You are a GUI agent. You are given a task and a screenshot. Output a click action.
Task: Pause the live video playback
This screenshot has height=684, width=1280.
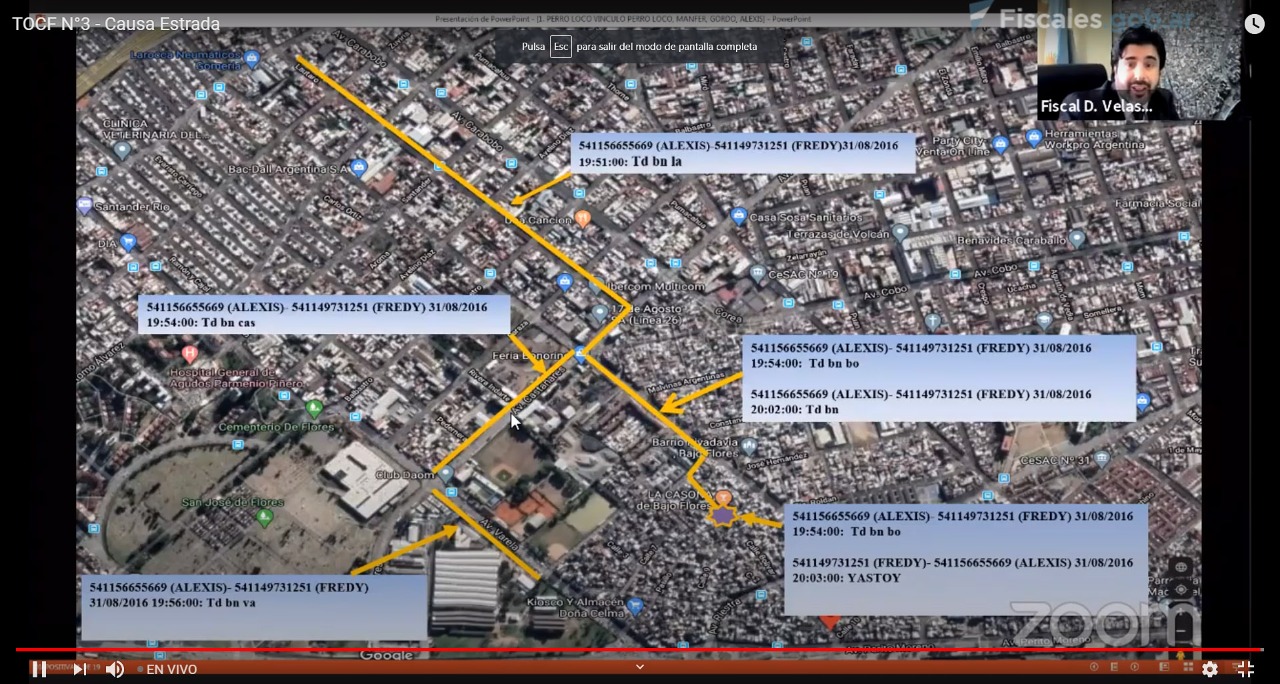click(x=38, y=669)
